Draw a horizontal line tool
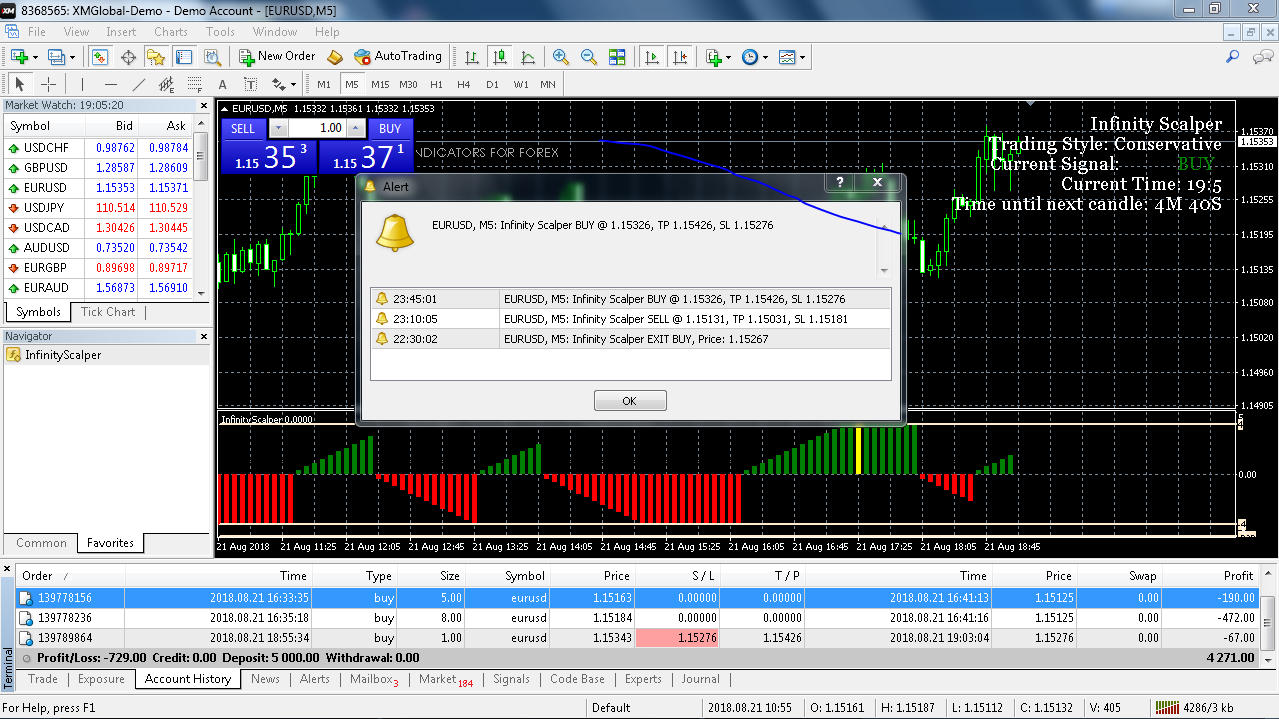The height and width of the screenshot is (719, 1279). [110, 84]
